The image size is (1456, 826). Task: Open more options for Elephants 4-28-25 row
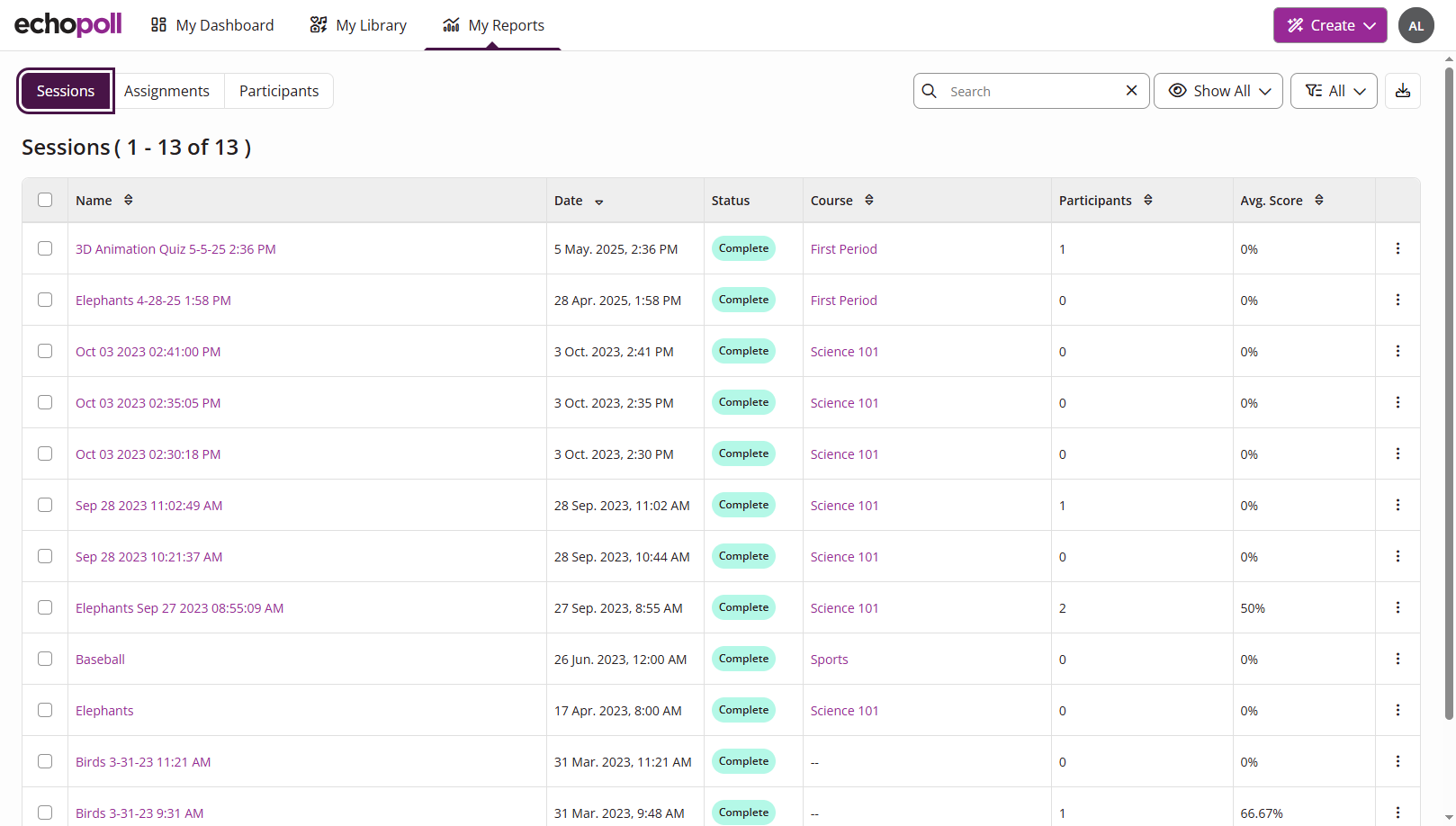coord(1398,300)
